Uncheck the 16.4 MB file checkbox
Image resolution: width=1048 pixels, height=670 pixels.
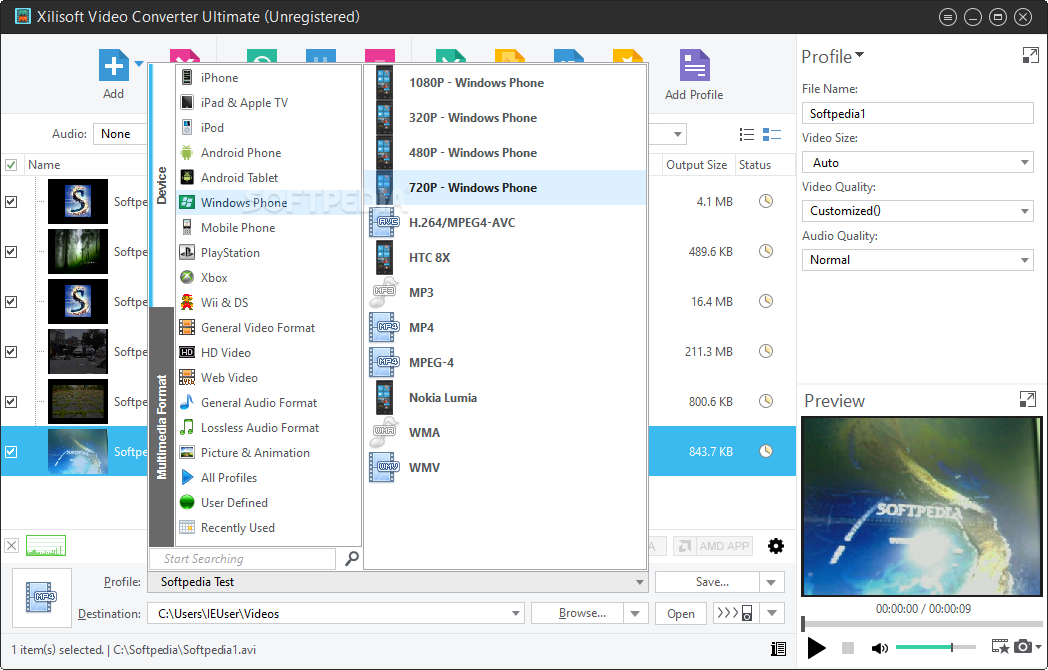coord(11,302)
